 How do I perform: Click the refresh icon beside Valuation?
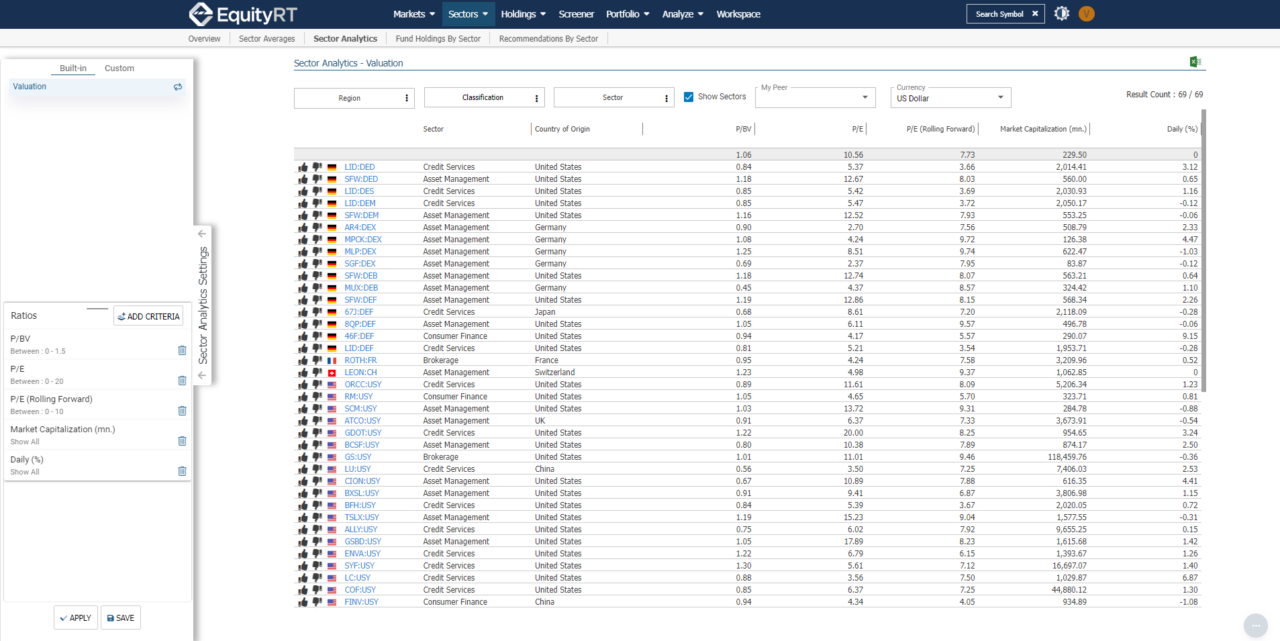pyautogui.click(x=177, y=87)
